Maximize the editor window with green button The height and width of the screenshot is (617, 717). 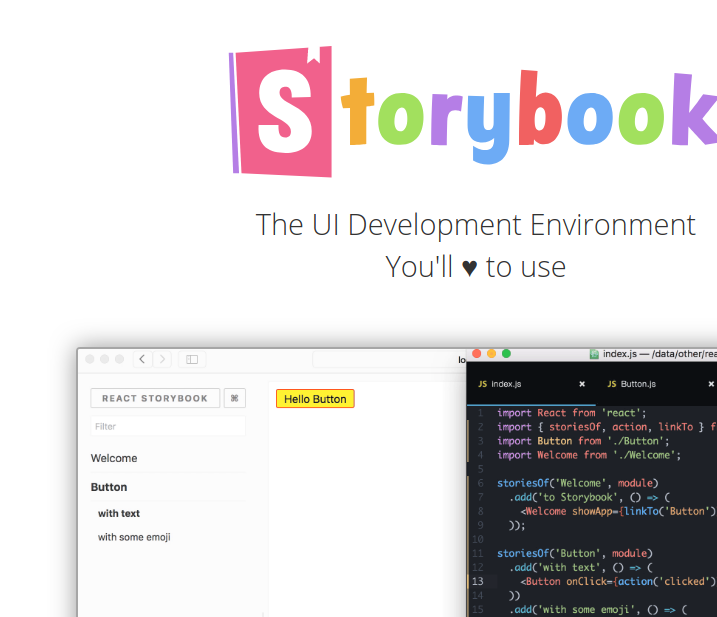[x=507, y=354]
